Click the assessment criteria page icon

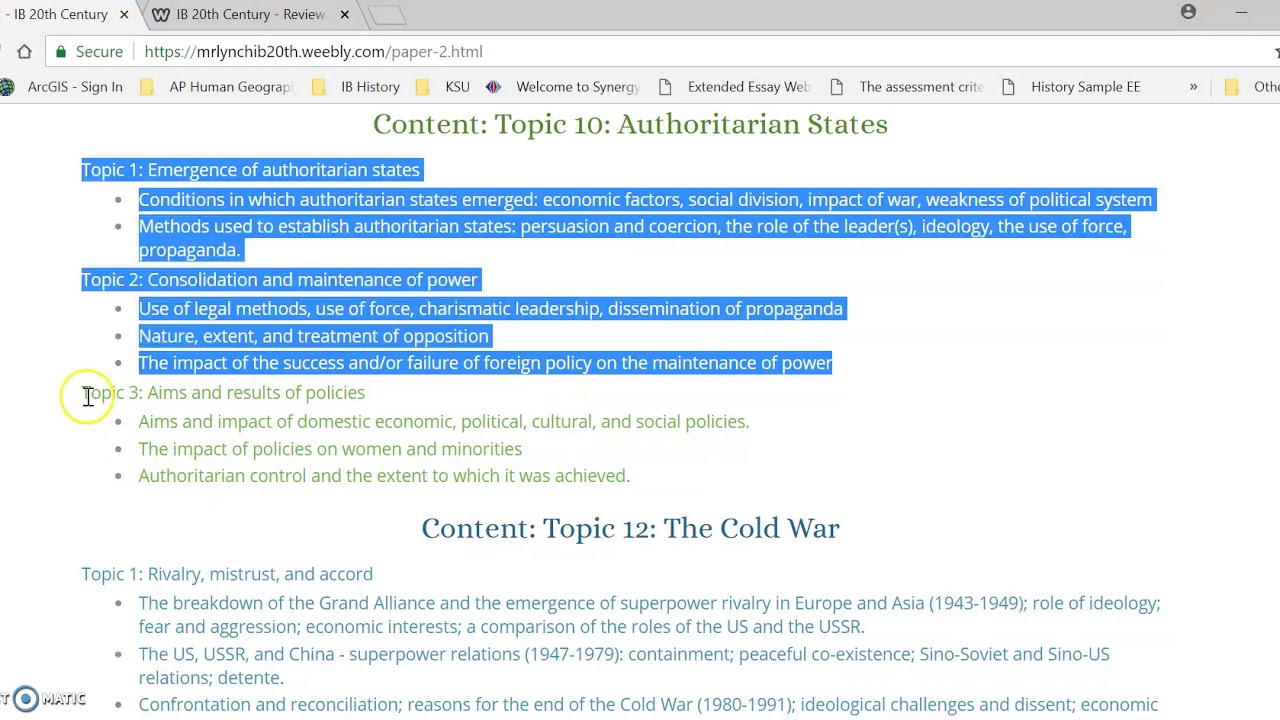(837, 87)
